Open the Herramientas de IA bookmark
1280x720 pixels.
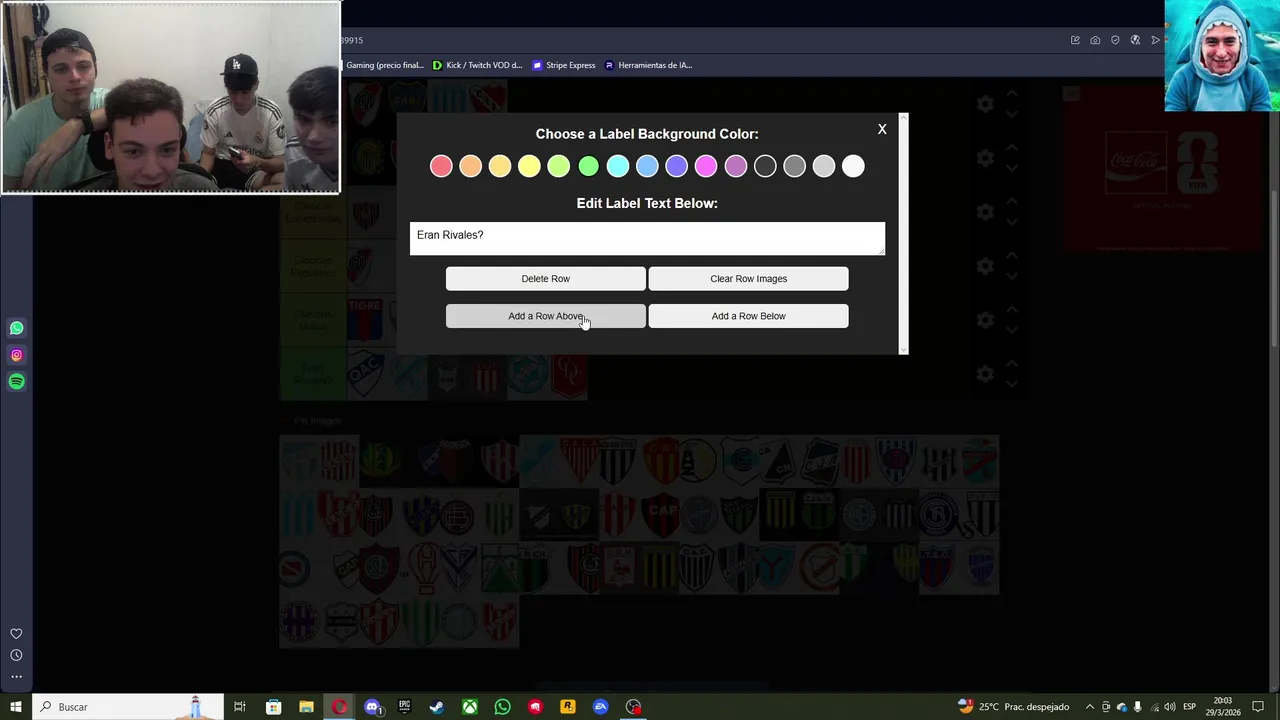pyautogui.click(x=648, y=65)
